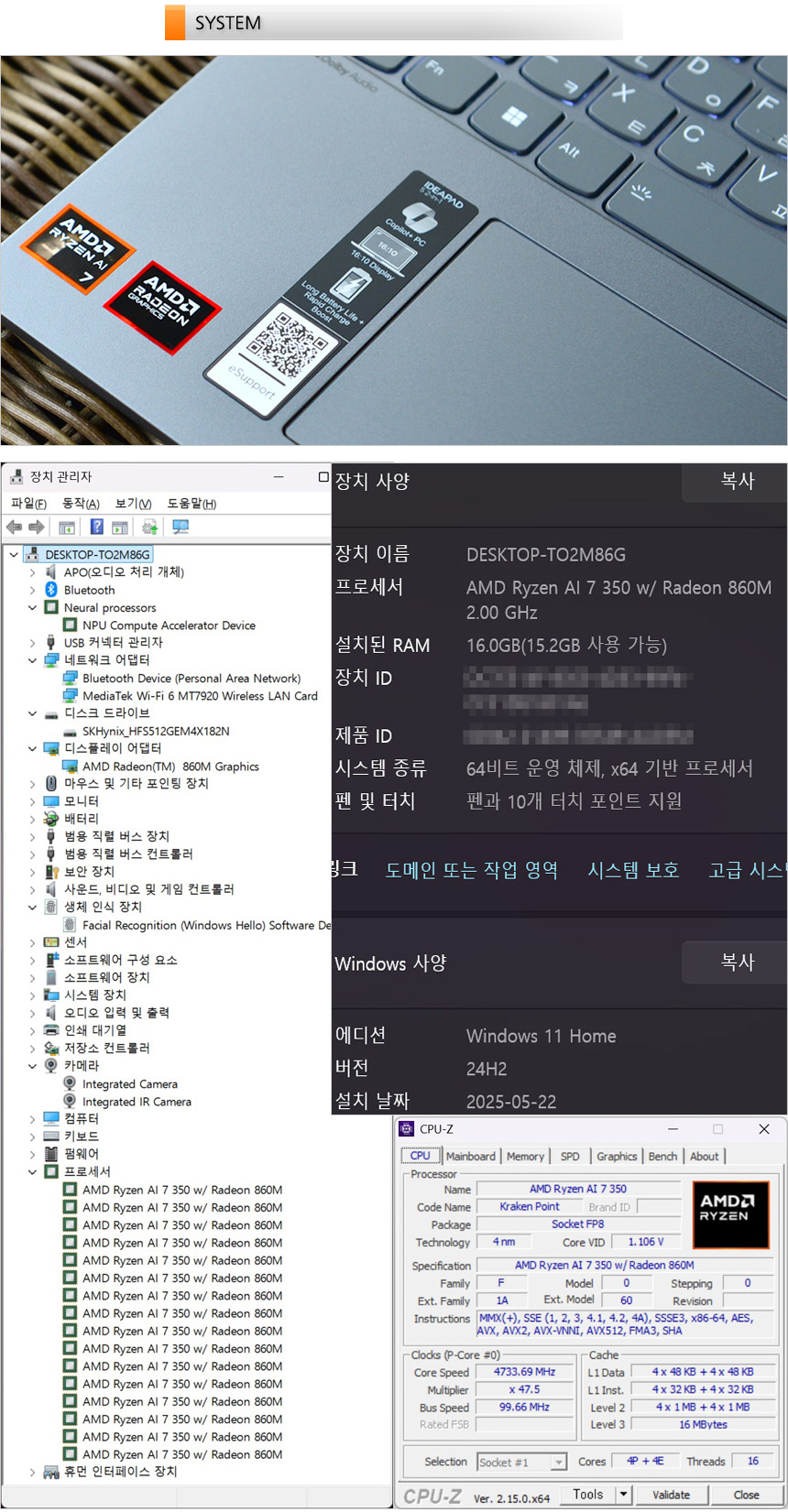
Task: Open the 시스템 보호 link
Action: [x=633, y=869]
